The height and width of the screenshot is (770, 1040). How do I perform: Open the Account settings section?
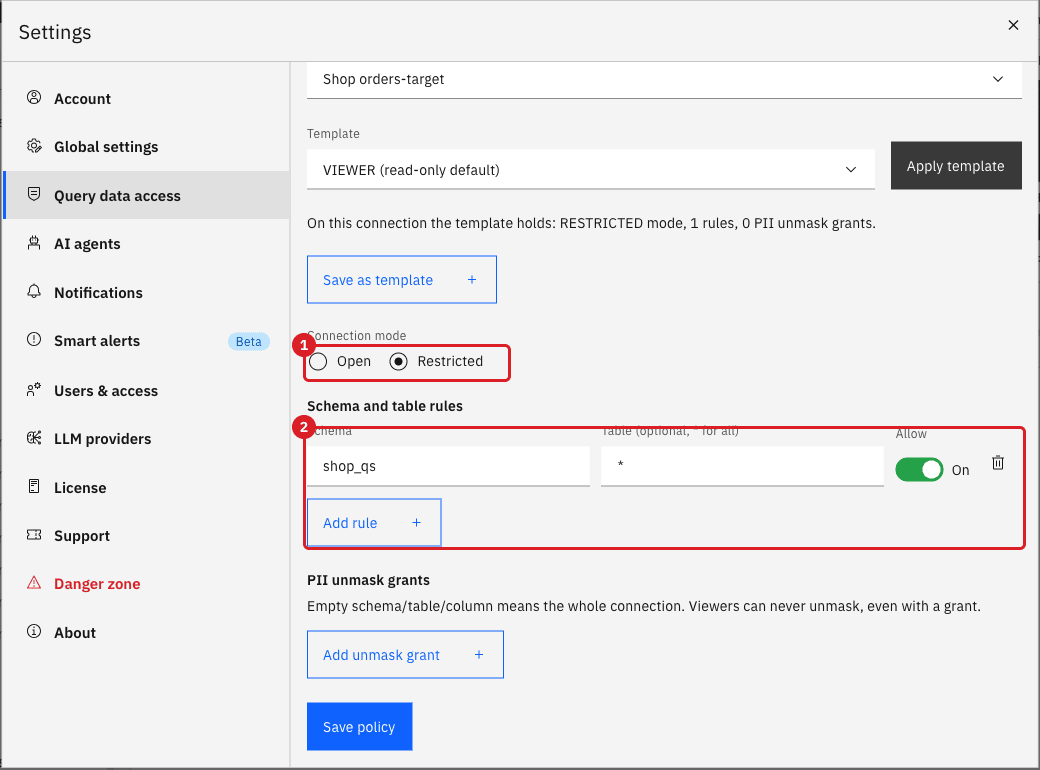[82, 99]
